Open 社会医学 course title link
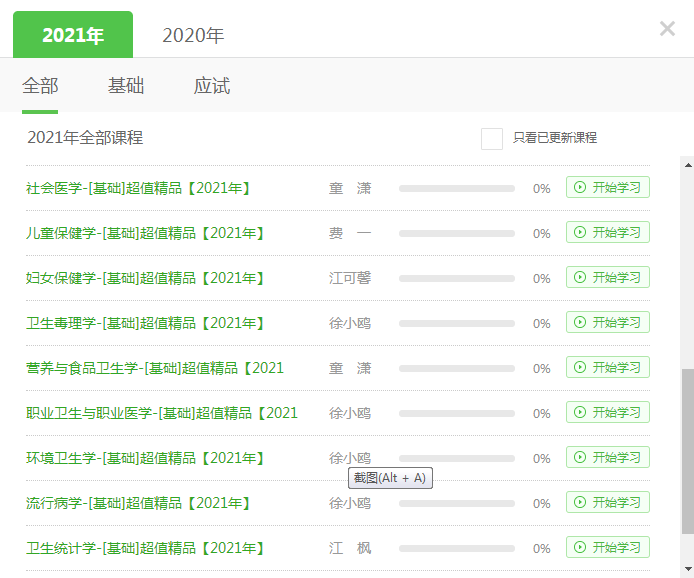 pyautogui.click(x=138, y=188)
